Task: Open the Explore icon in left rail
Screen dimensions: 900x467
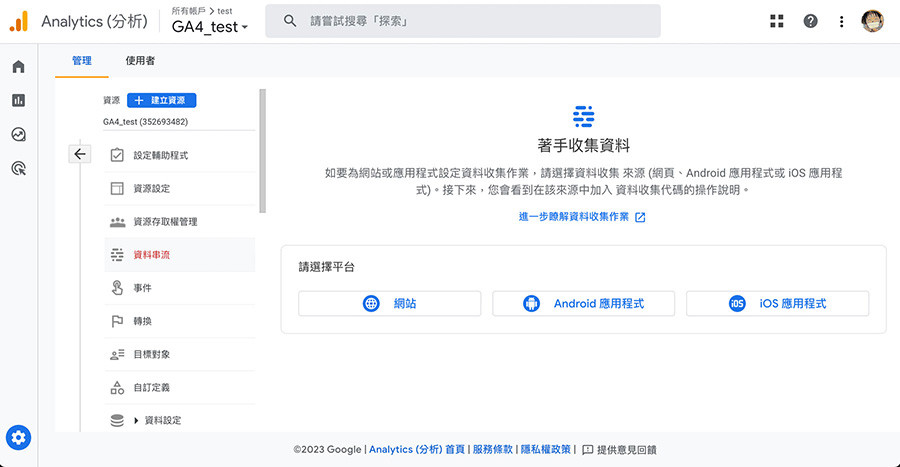Action: (18, 134)
